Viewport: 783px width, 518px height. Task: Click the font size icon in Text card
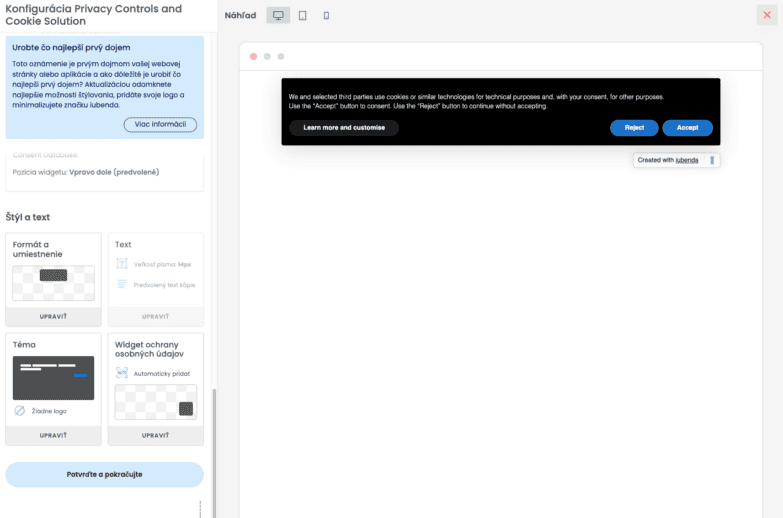click(x=122, y=264)
